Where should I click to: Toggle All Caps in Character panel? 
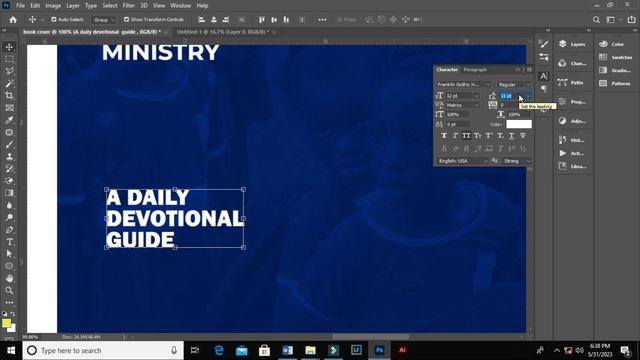pyautogui.click(x=466, y=136)
